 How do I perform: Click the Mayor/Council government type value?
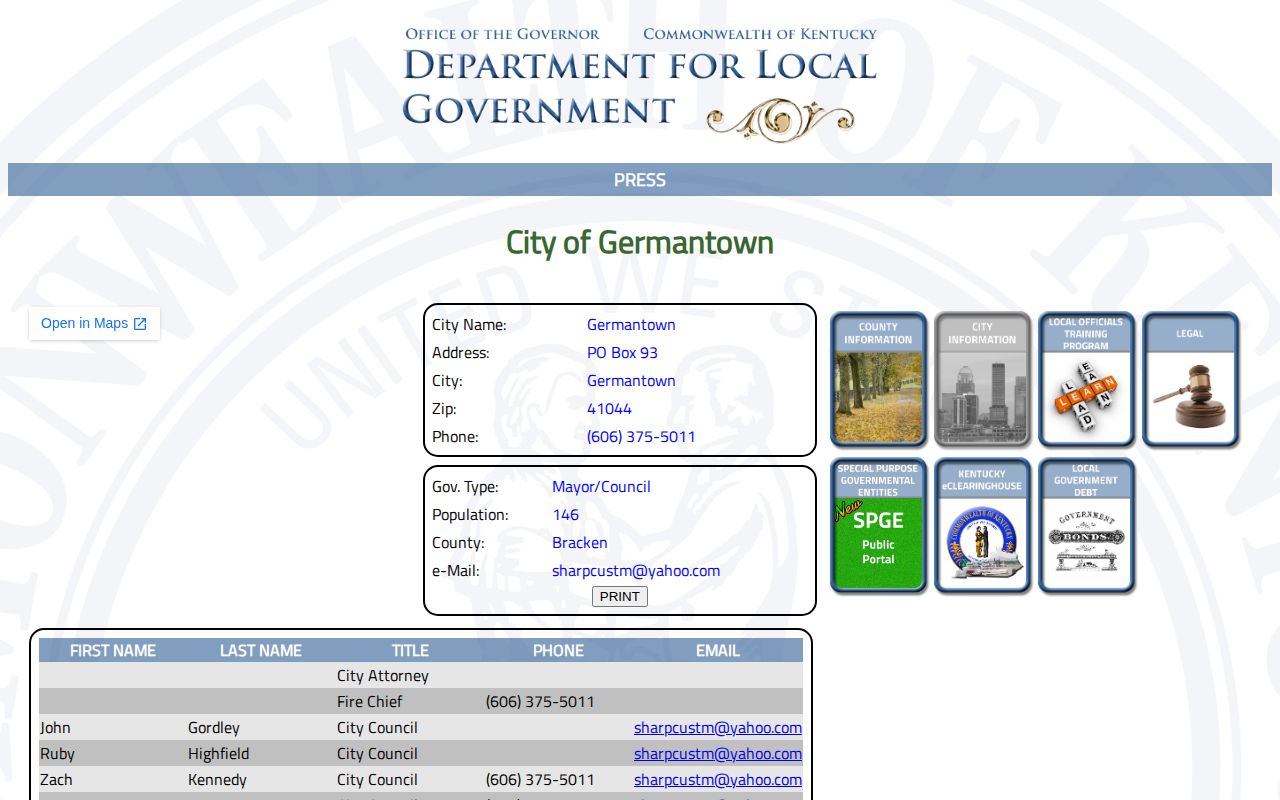601,487
